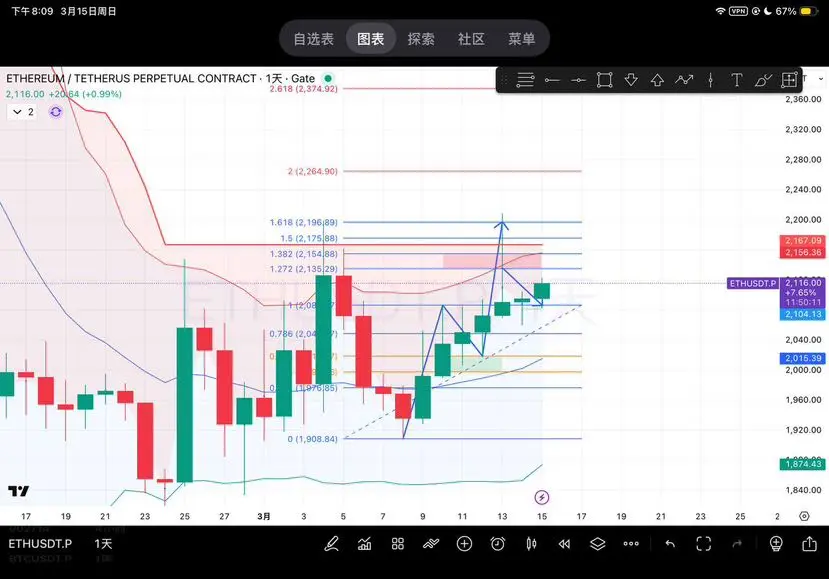Select the polyline path drawing tool
This screenshot has width=829, height=579.
tap(684, 80)
